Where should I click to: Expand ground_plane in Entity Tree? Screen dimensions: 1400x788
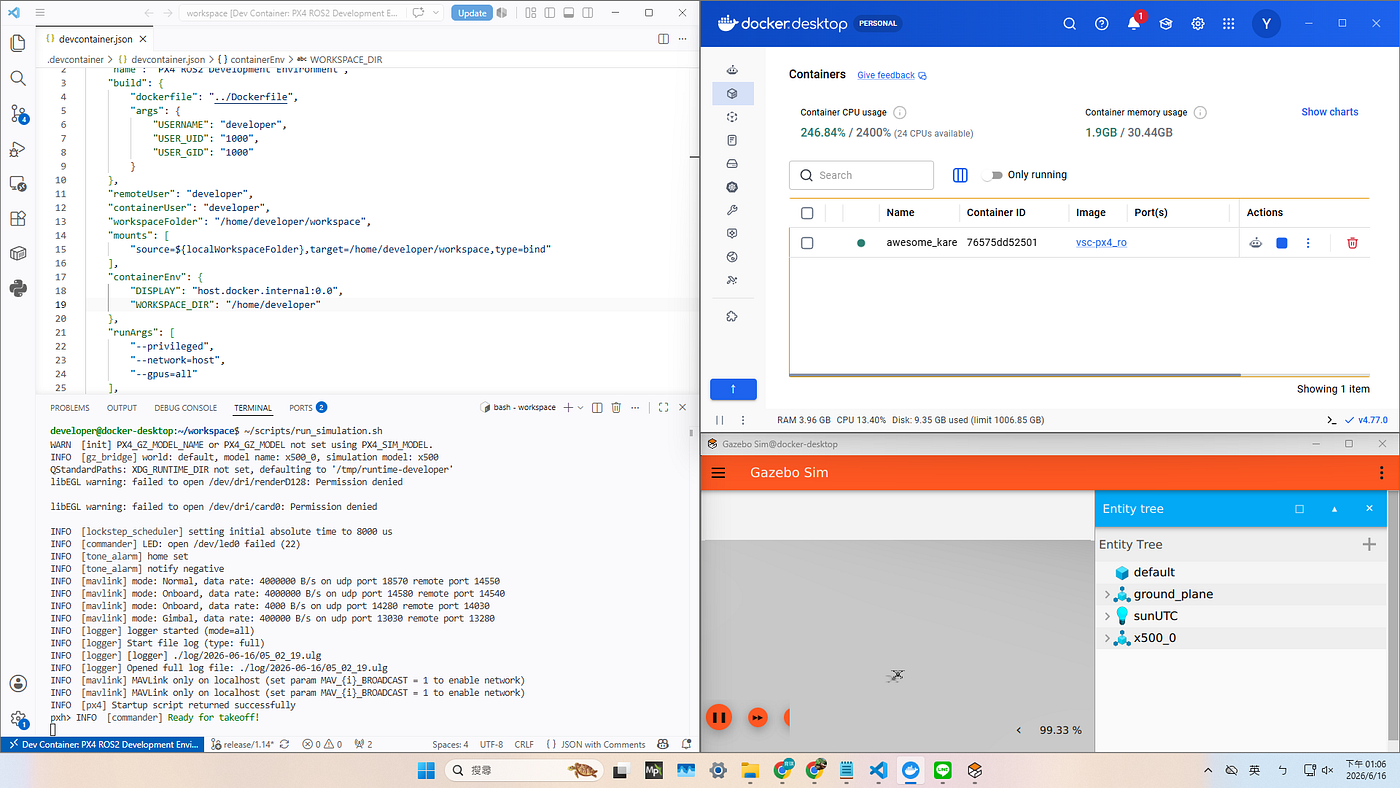pos(1106,594)
